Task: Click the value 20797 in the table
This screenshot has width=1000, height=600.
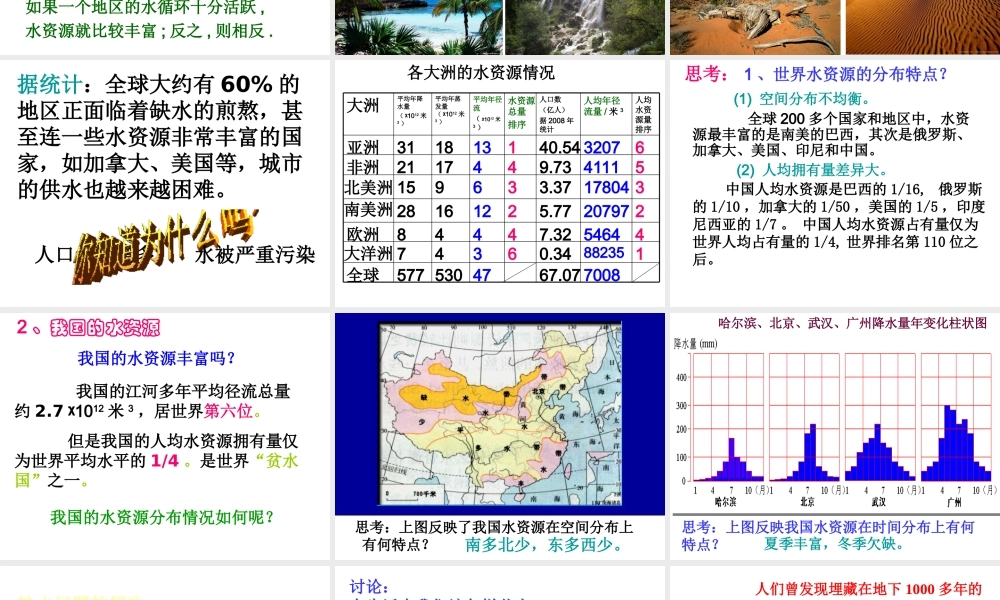Action: pyautogui.click(x=606, y=211)
